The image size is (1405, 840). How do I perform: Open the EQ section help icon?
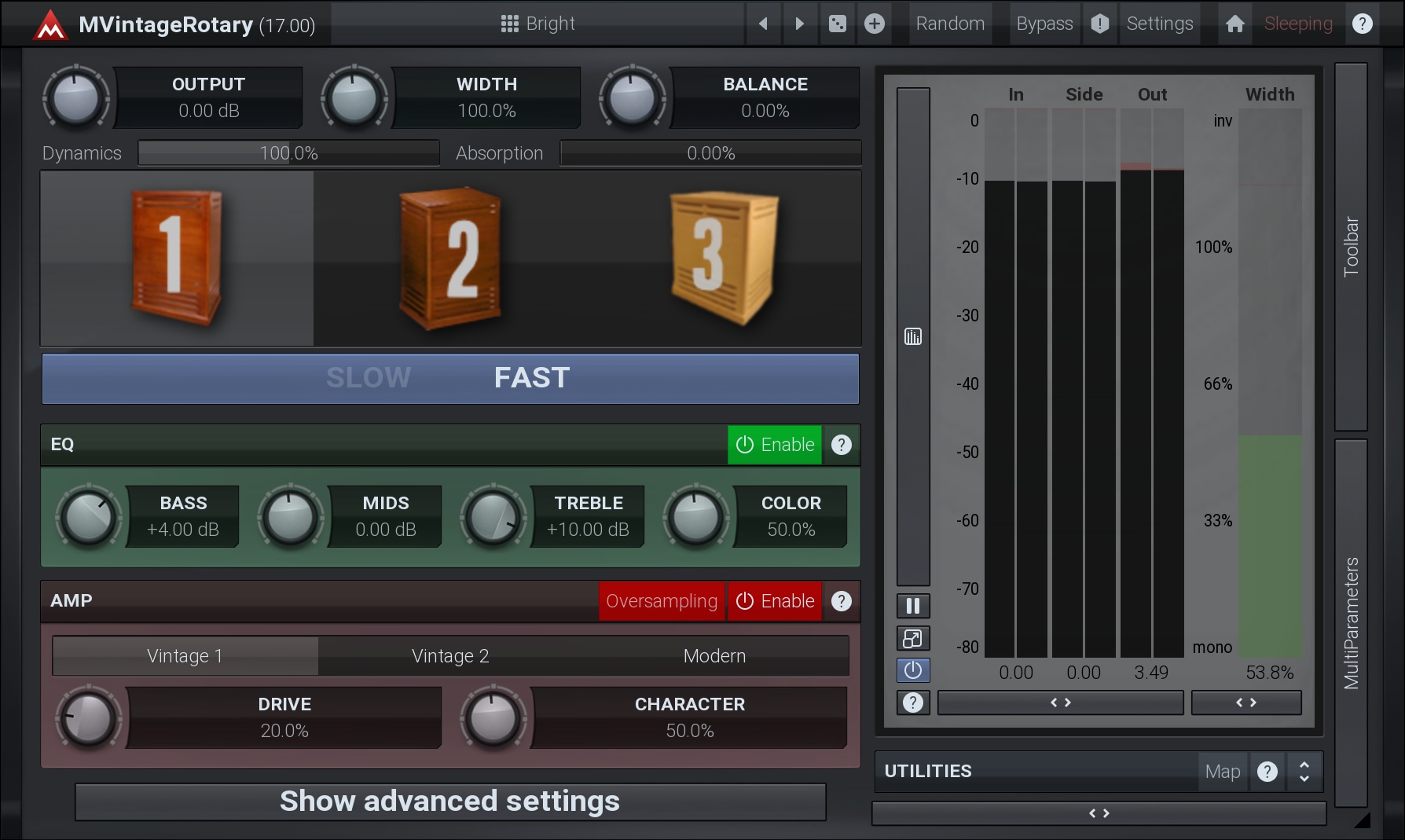(x=841, y=445)
